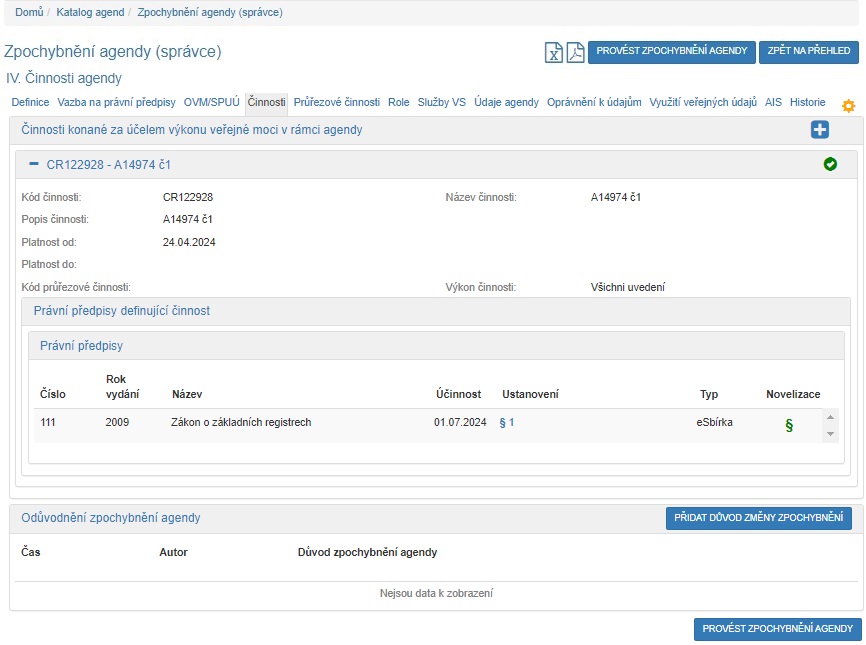Open the OVM/SPUÚ tab
This screenshot has height=645, width=866.
pos(211,102)
